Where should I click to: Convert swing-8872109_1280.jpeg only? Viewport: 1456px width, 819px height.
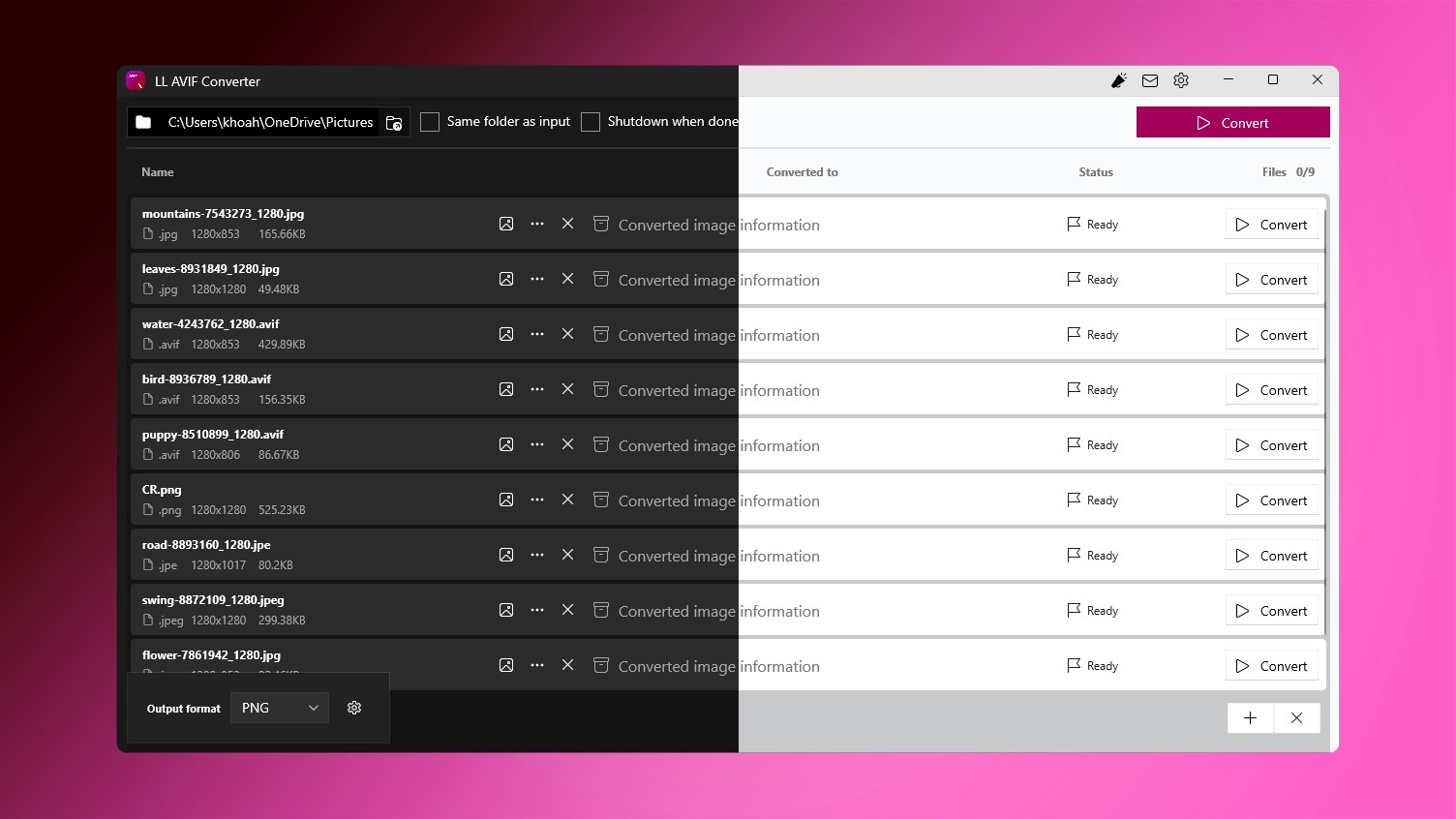(1271, 611)
